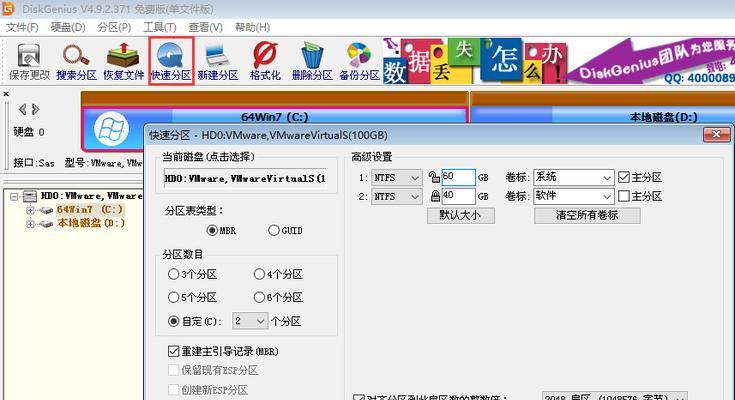Image resolution: width=735 pixels, height=400 pixels.
Task: Enable the 主分区 checkbox for partition 2
Action: tap(623, 196)
